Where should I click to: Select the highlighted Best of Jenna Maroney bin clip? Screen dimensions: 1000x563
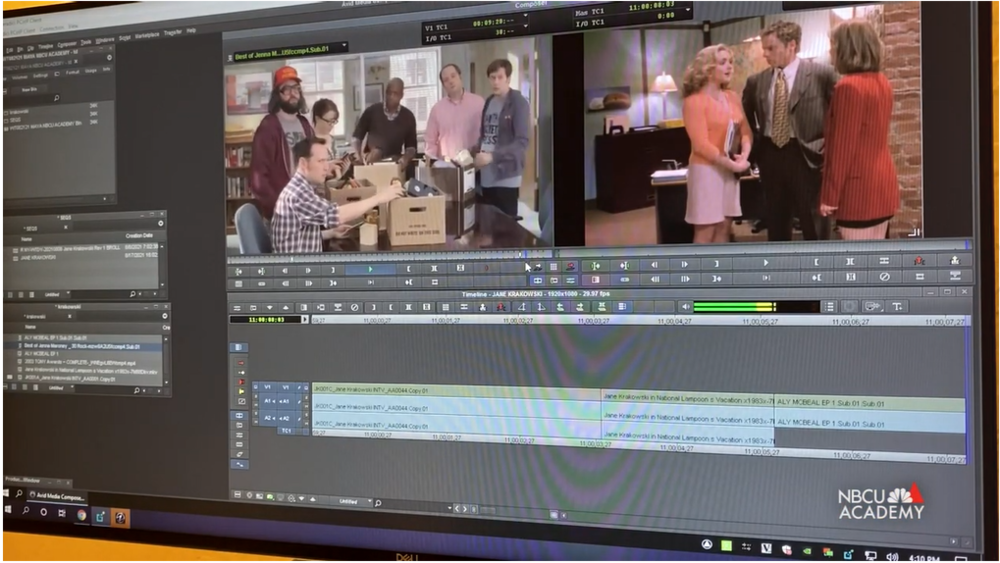pyautogui.click(x=82, y=346)
